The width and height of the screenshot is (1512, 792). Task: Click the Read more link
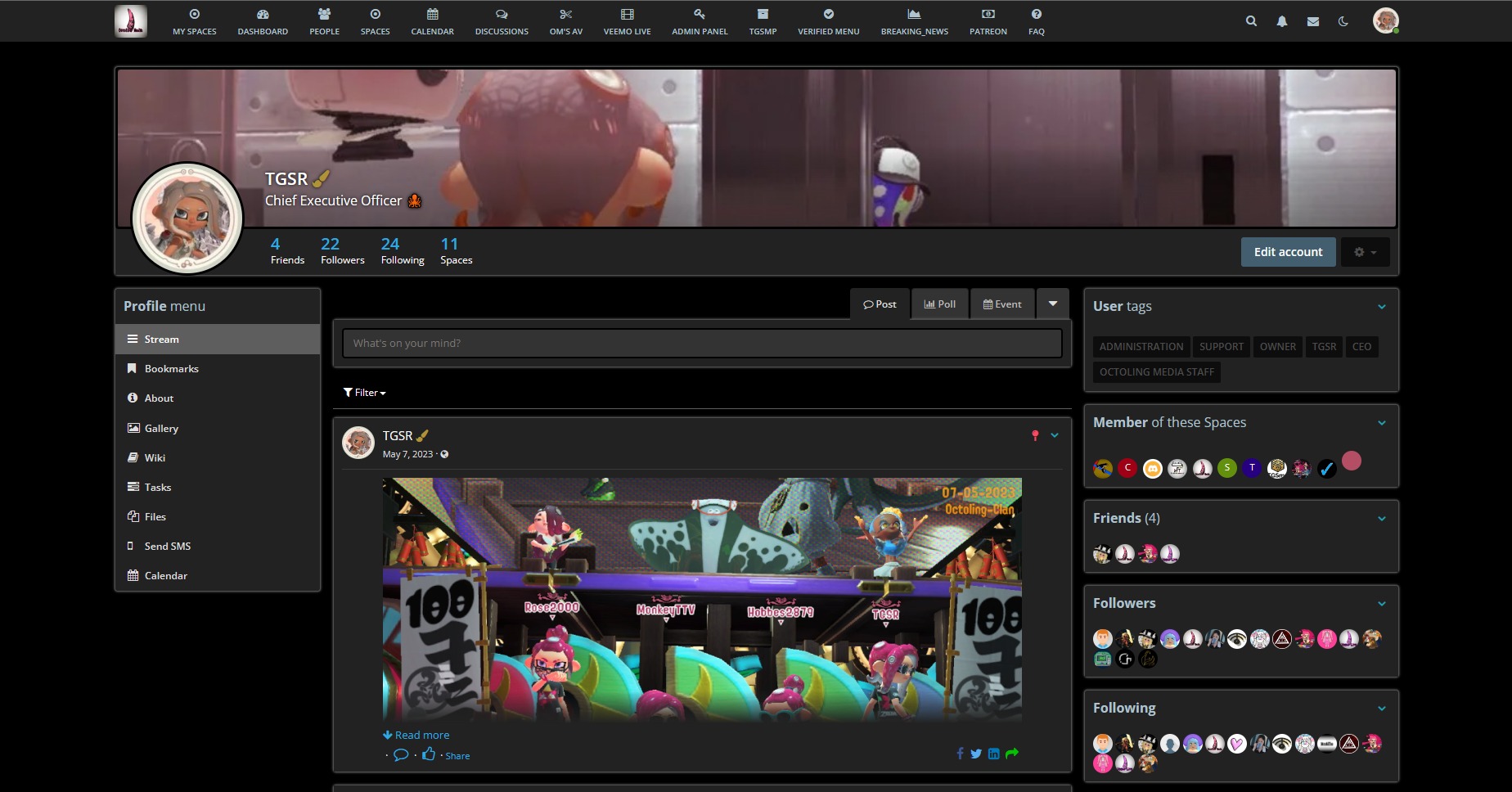coord(416,735)
